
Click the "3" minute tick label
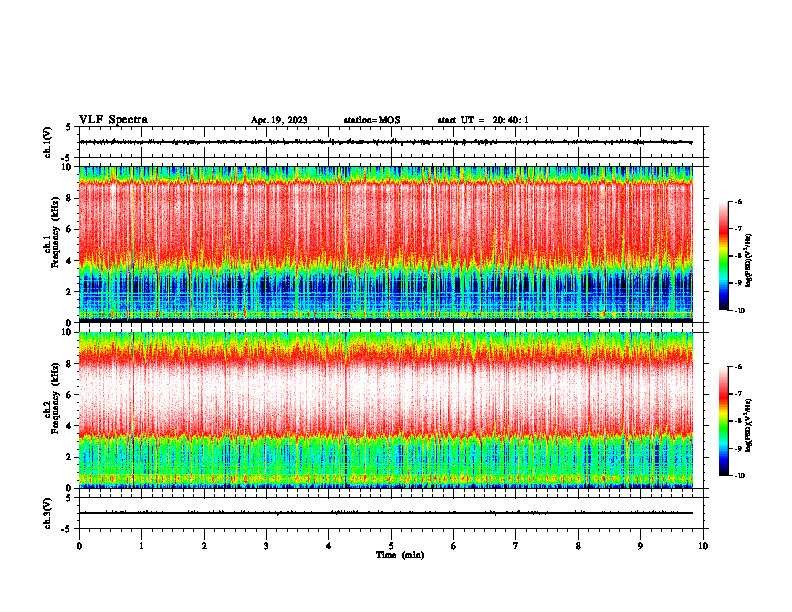tap(266, 546)
